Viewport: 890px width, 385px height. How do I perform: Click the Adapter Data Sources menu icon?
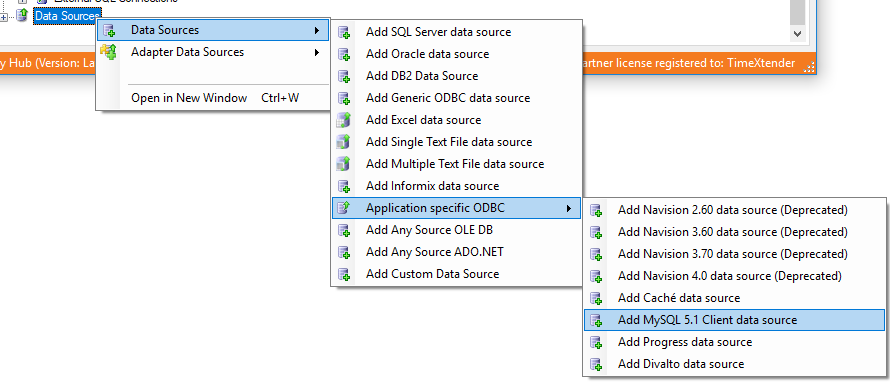[x=108, y=52]
